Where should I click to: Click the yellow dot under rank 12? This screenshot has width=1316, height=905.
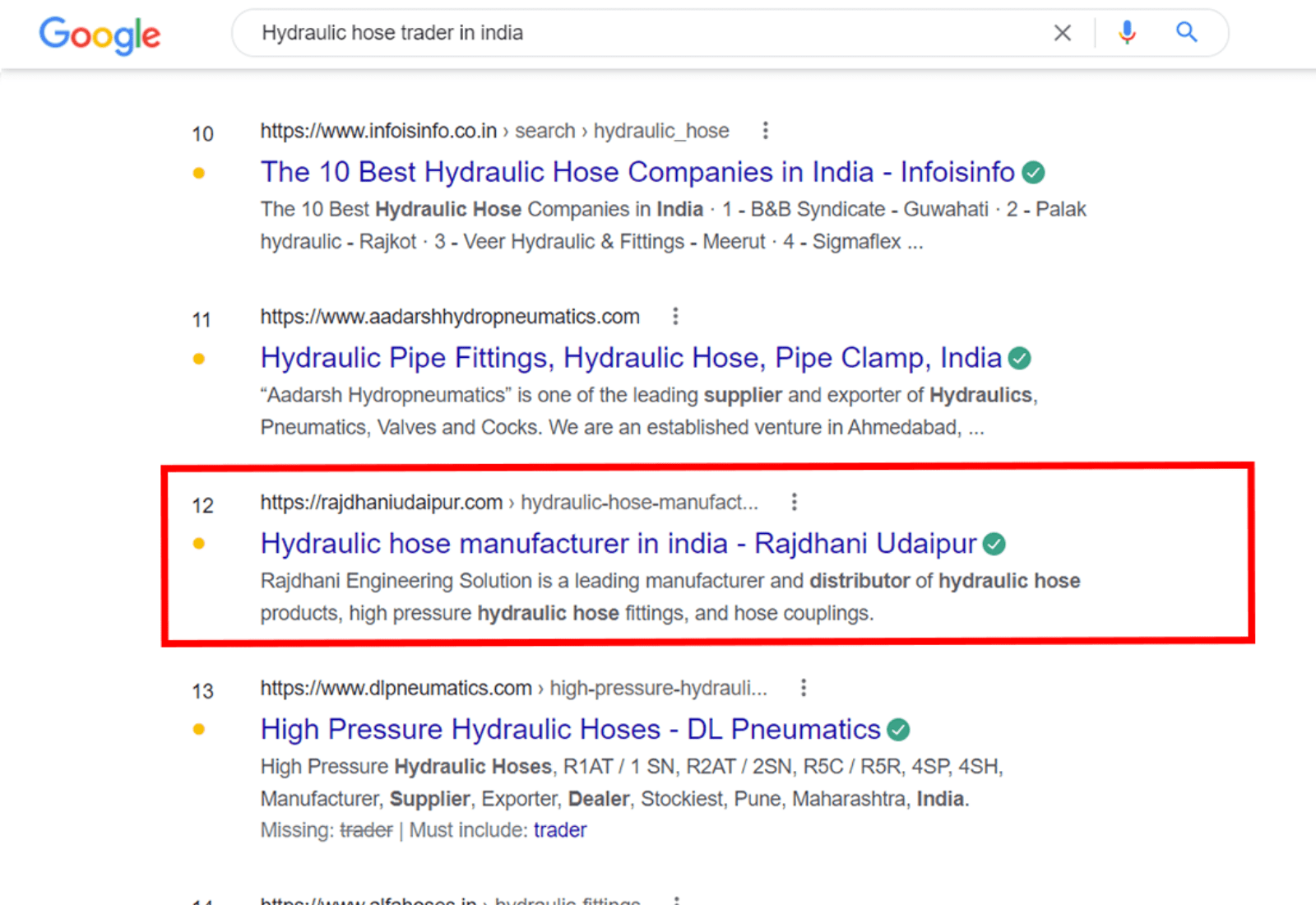(x=199, y=544)
